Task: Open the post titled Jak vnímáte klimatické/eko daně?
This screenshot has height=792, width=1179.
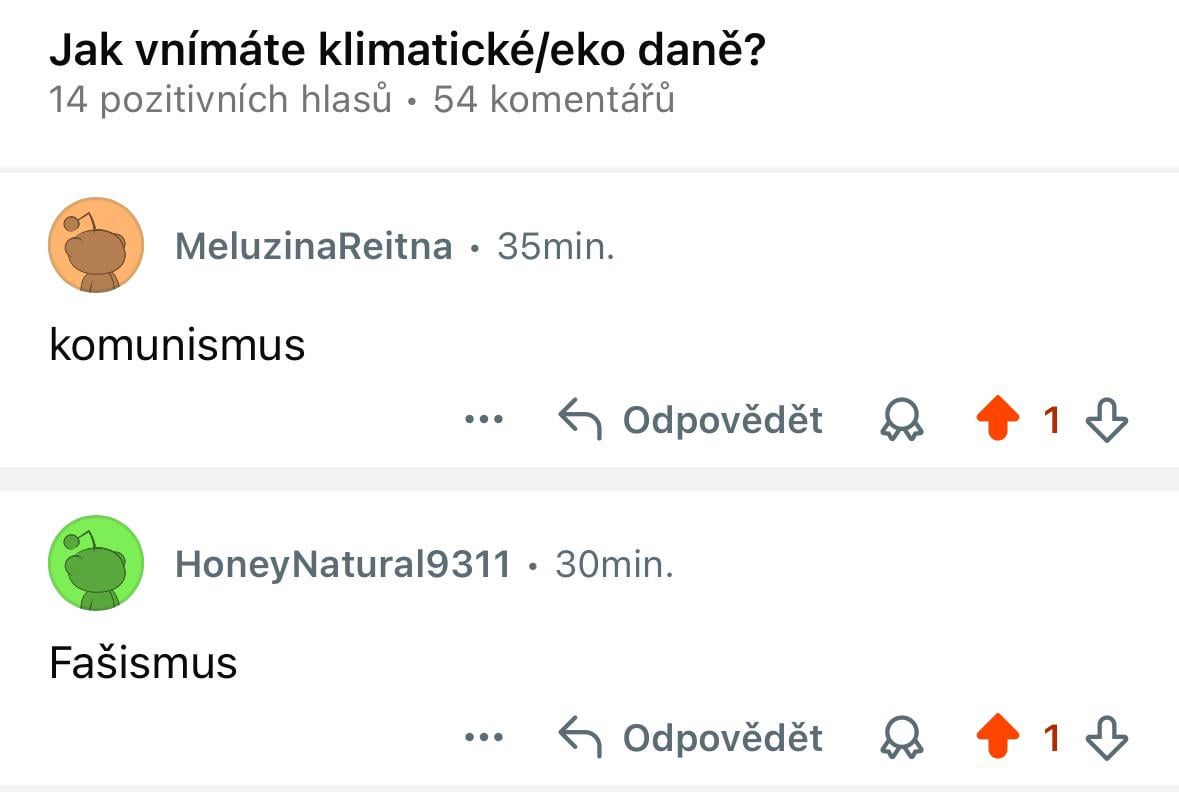Action: [x=410, y=45]
